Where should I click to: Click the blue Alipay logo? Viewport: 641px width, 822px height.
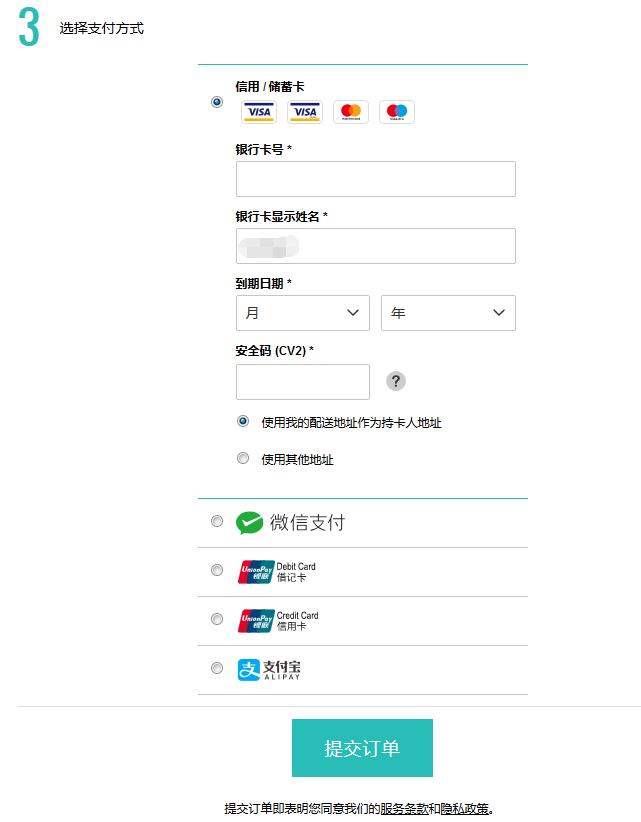click(249, 670)
